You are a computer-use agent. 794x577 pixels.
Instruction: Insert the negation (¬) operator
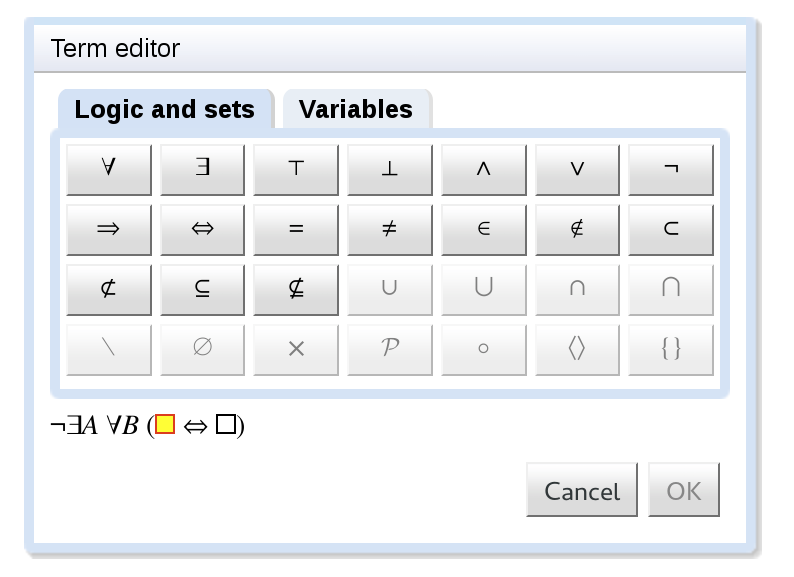coord(671,169)
